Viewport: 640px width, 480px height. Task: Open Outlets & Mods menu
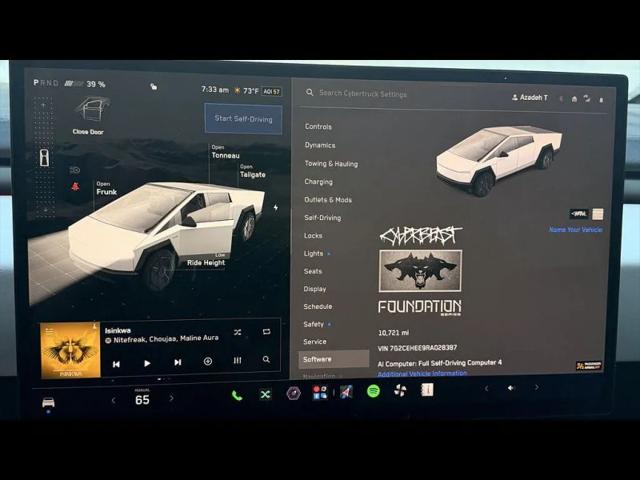click(x=328, y=200)
